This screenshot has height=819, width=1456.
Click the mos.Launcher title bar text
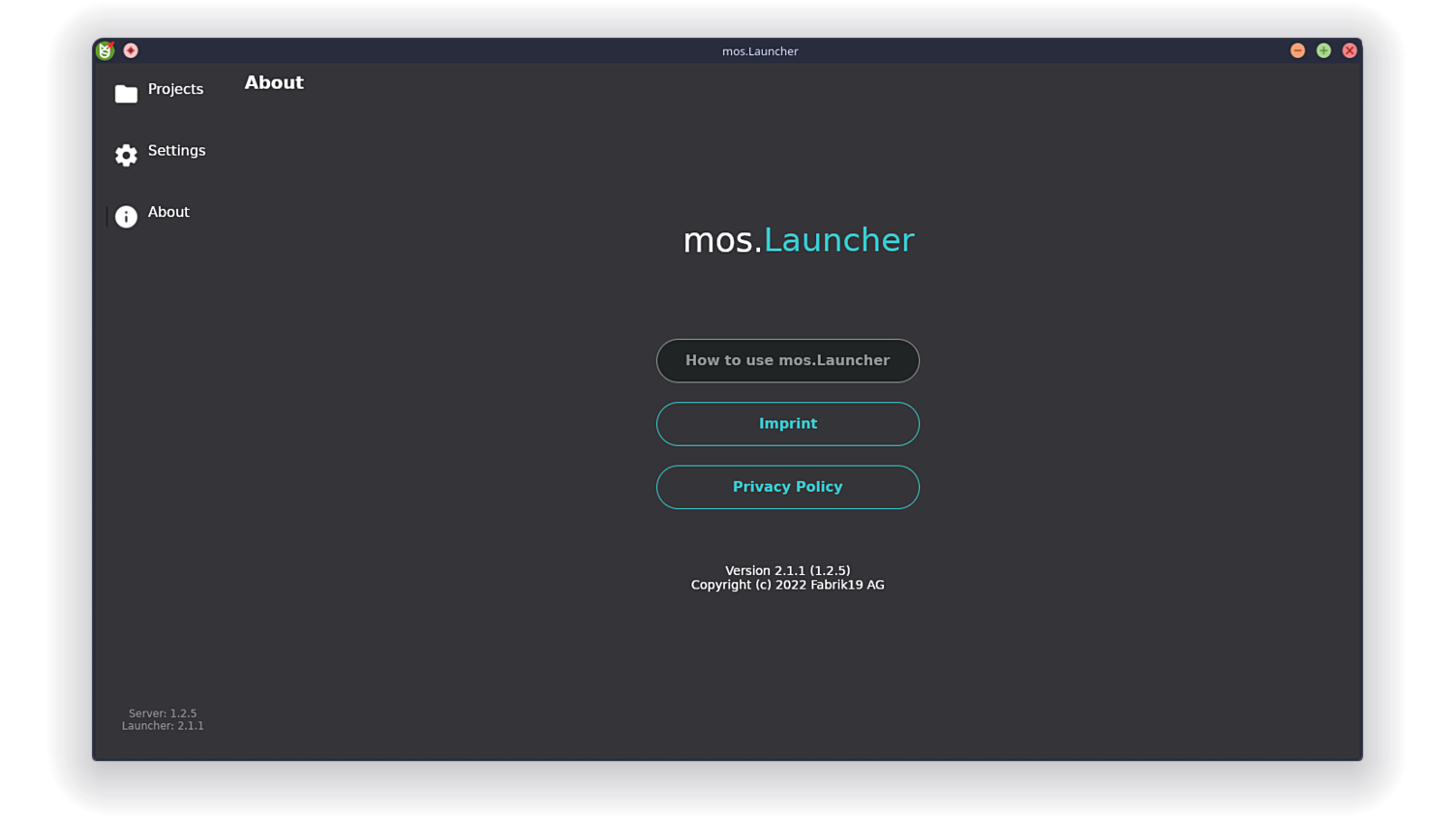click(x=760, y=50)
